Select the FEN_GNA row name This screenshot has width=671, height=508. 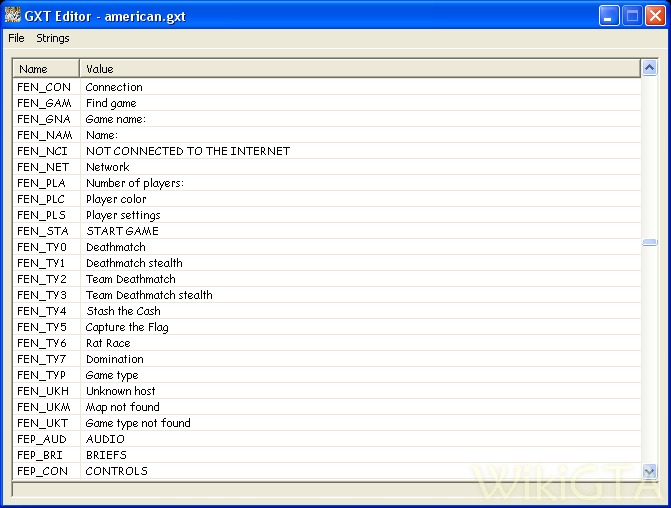[44, 119]
